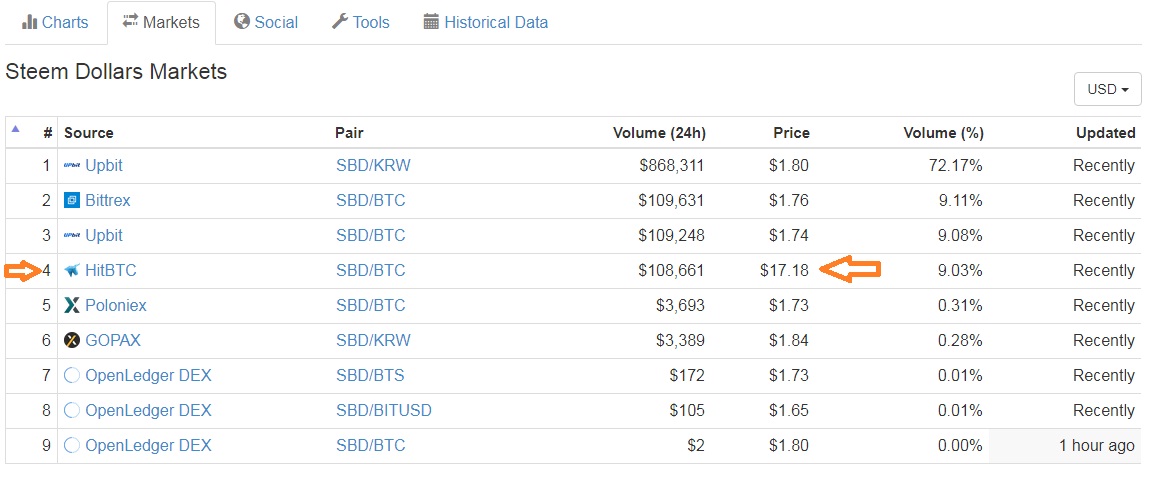Image resolution: width=1166 pixels, height=482 pixels.
Task: Open SBD/BTC pair in row 3
Action: (x=371, y=235)
